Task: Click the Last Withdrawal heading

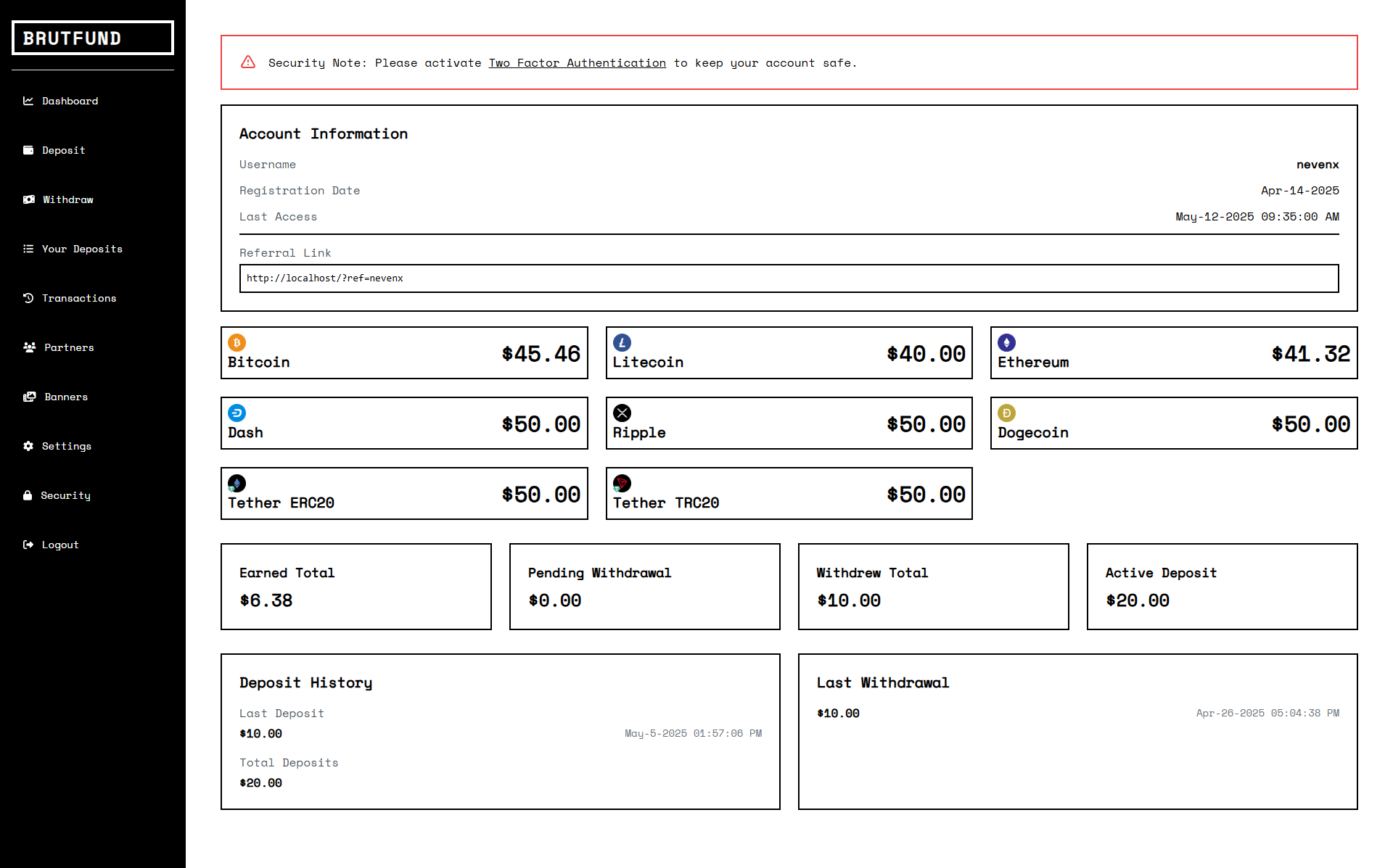Action: [883, 683]
